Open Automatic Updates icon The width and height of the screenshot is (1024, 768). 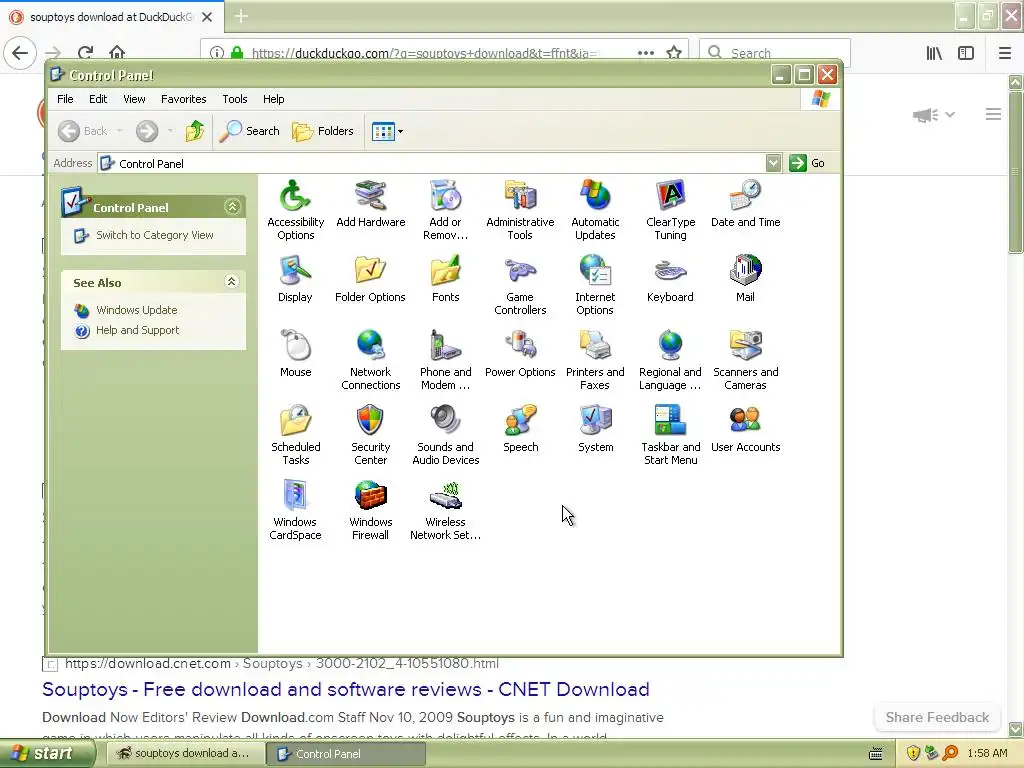pos(595,210)
